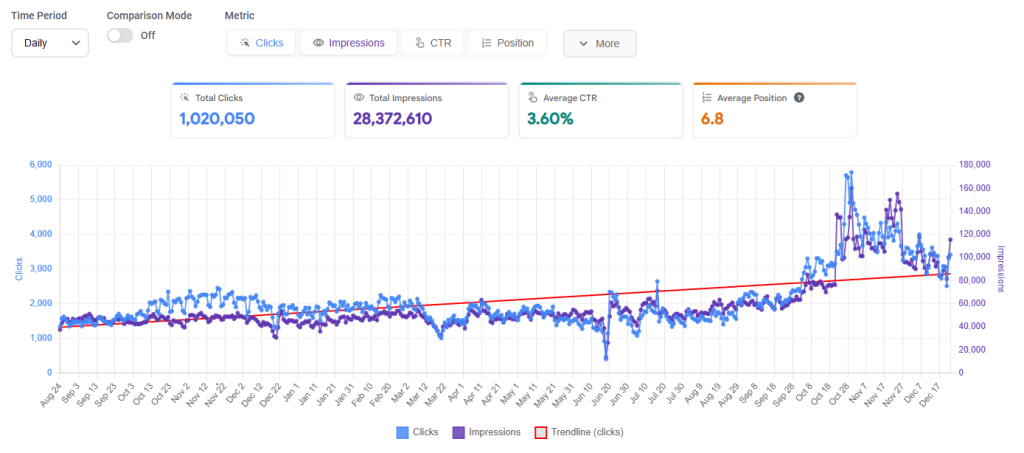Click the list icon in Average Position card
The height and width of the screenshot is (453, 1024).
coord(706,98)
